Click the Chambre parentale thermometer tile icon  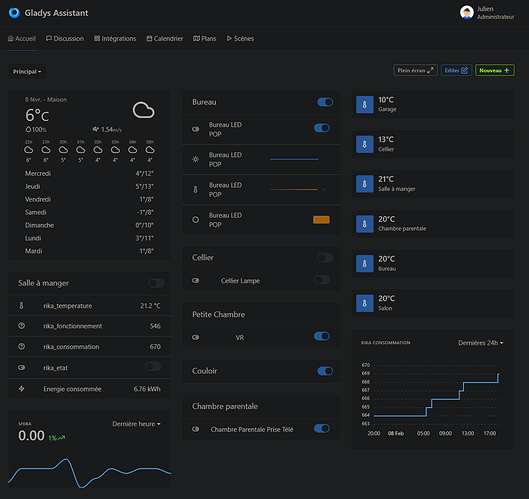[364, 224]
